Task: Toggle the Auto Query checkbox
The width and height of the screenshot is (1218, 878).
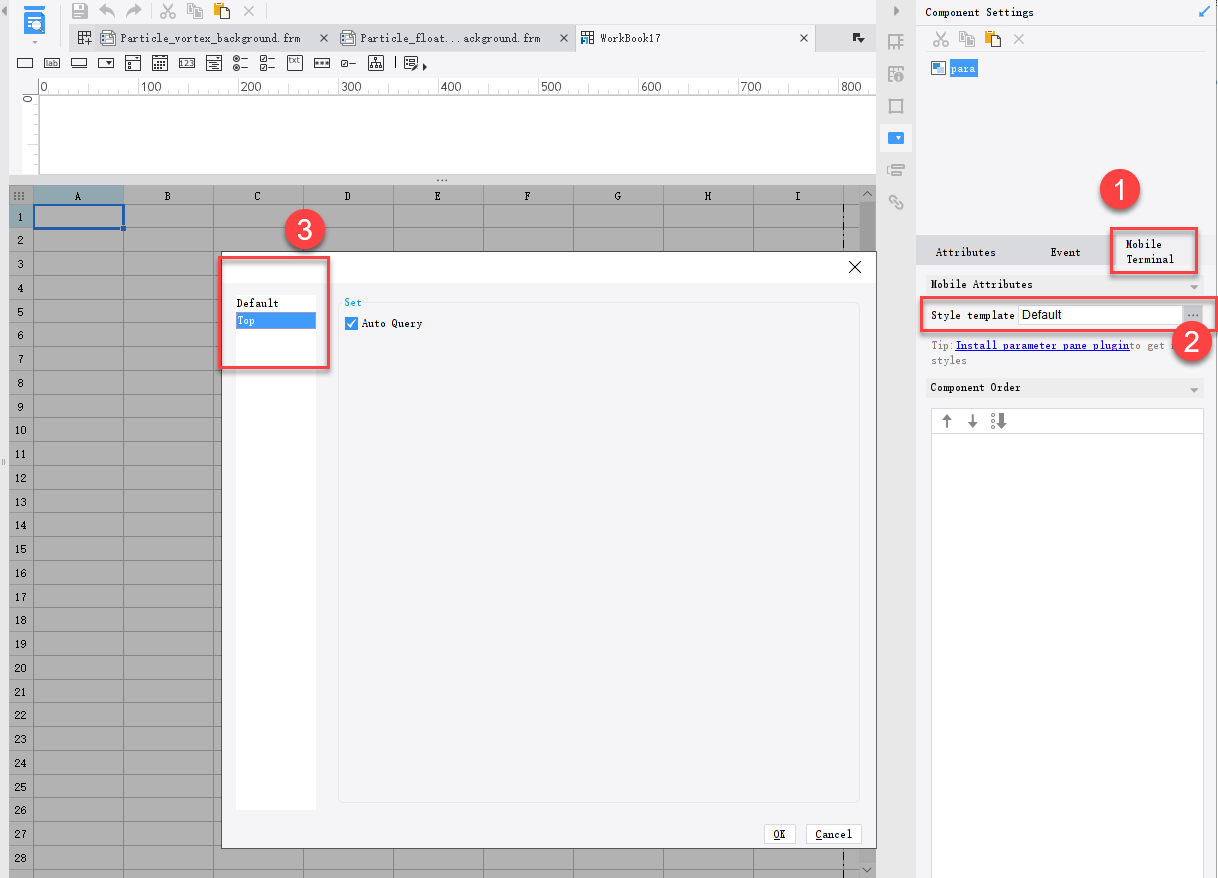Action: (351, 323)
